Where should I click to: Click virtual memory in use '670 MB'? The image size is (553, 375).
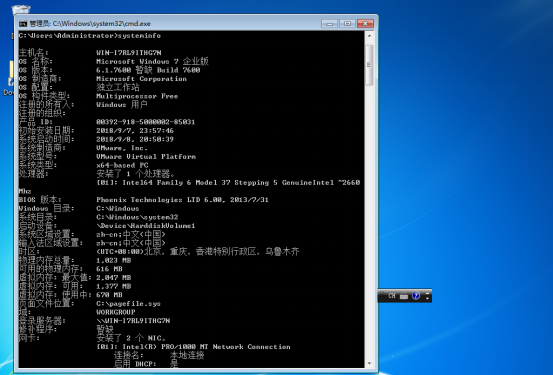point(109,295)
